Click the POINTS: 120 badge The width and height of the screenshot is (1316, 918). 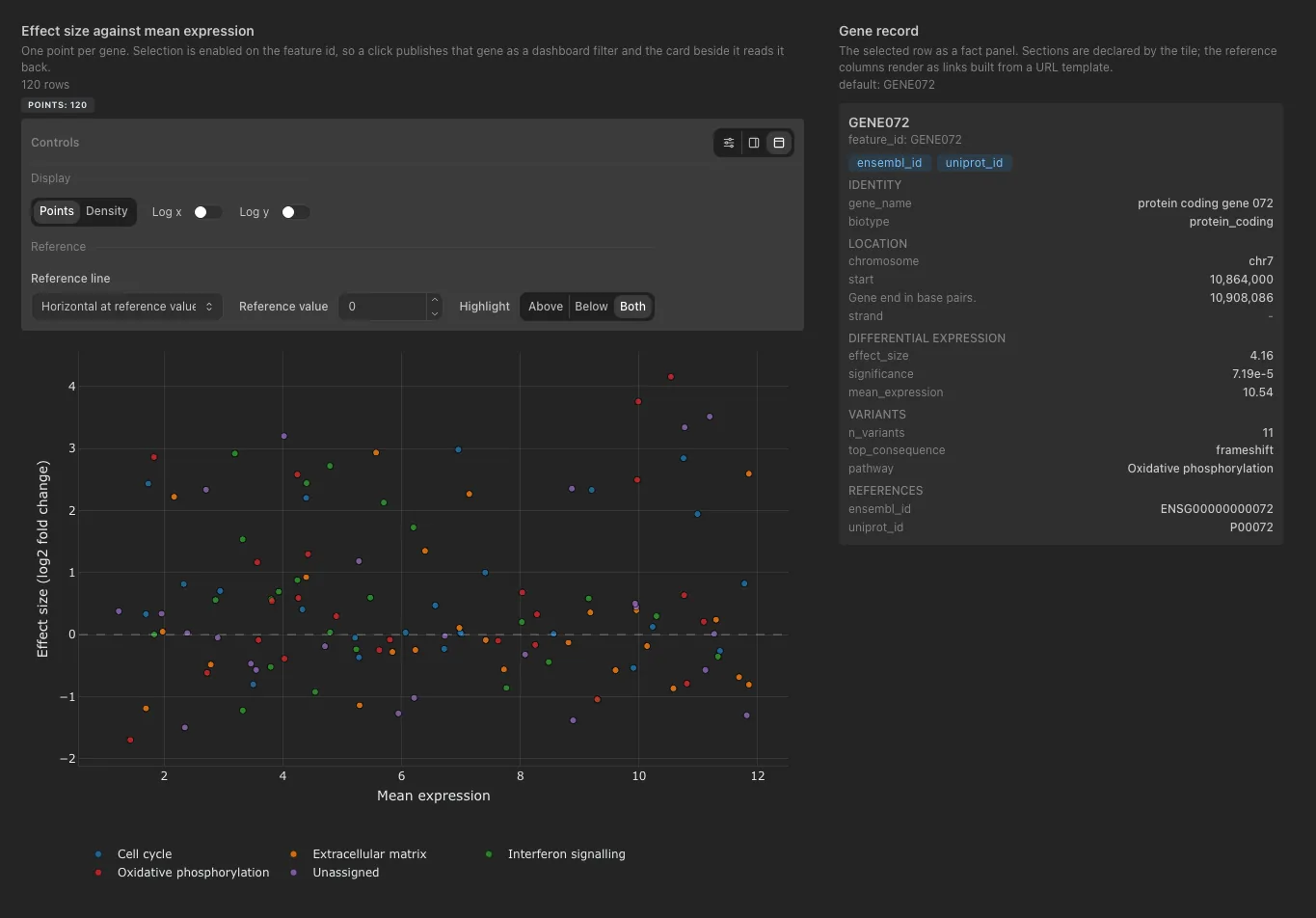click(58, 105)
